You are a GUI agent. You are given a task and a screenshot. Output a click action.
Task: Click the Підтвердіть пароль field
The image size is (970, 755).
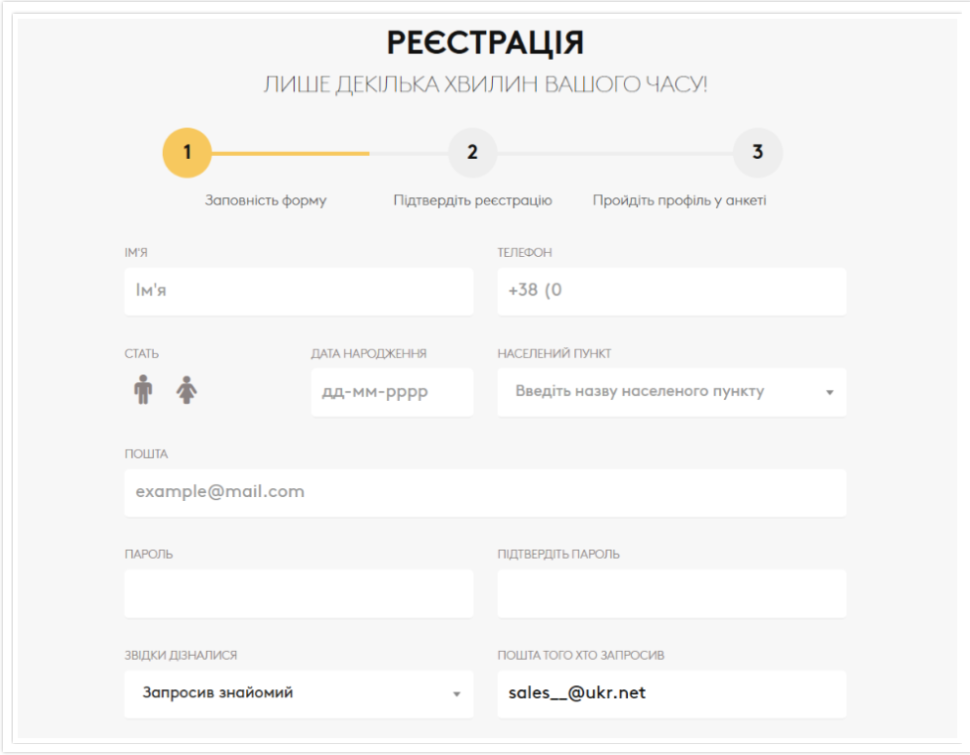coord(671,593)
